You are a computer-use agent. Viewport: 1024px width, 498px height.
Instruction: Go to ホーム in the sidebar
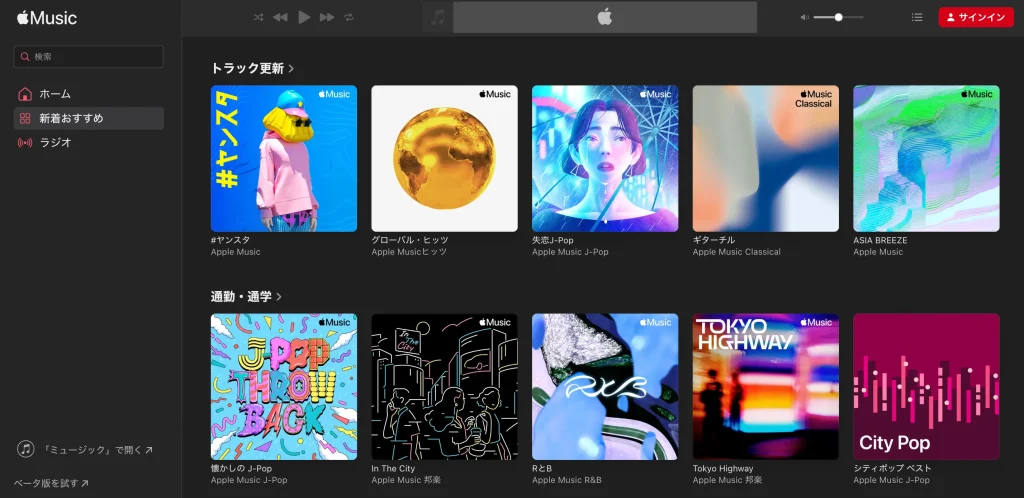pyautogui.click(x=55, y=94)
